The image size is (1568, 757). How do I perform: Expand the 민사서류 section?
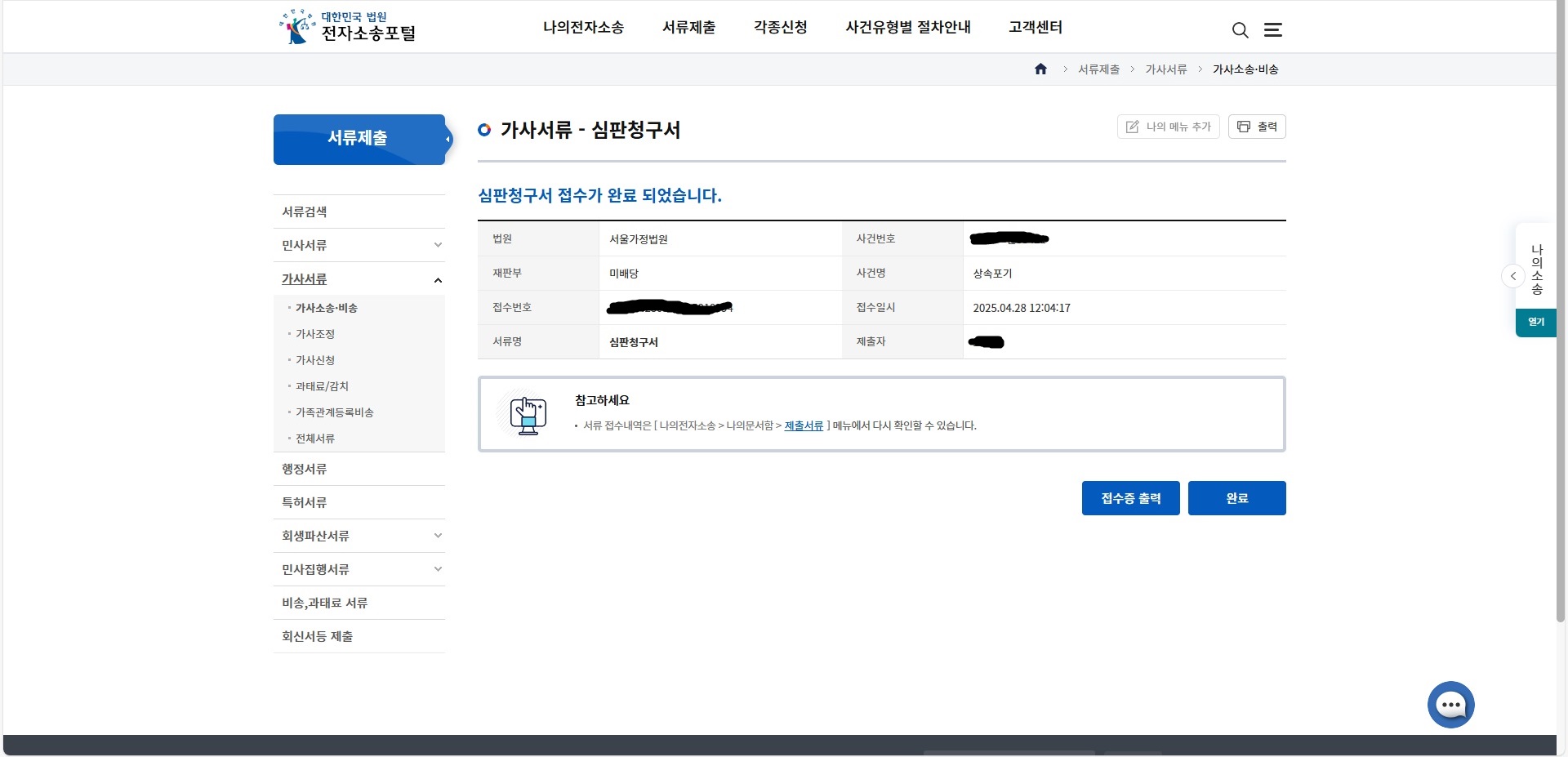tap(439, 245)
